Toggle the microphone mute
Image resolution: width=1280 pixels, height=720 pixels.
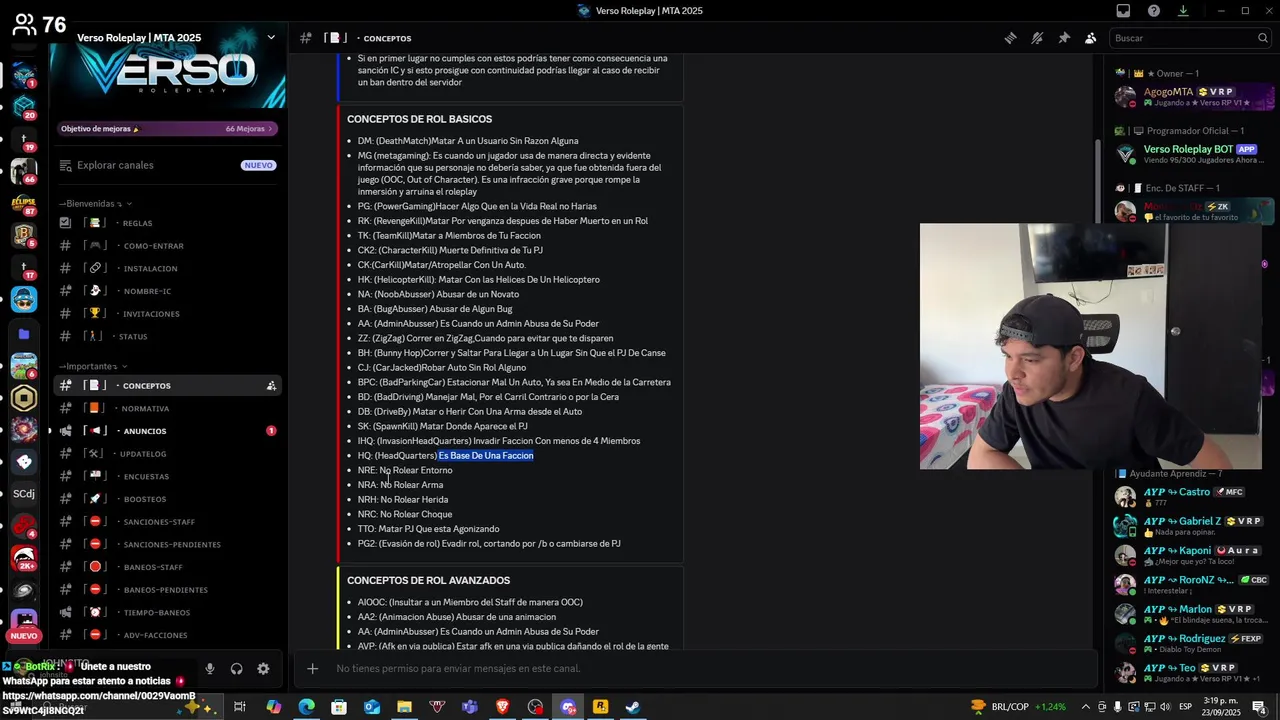210,669
